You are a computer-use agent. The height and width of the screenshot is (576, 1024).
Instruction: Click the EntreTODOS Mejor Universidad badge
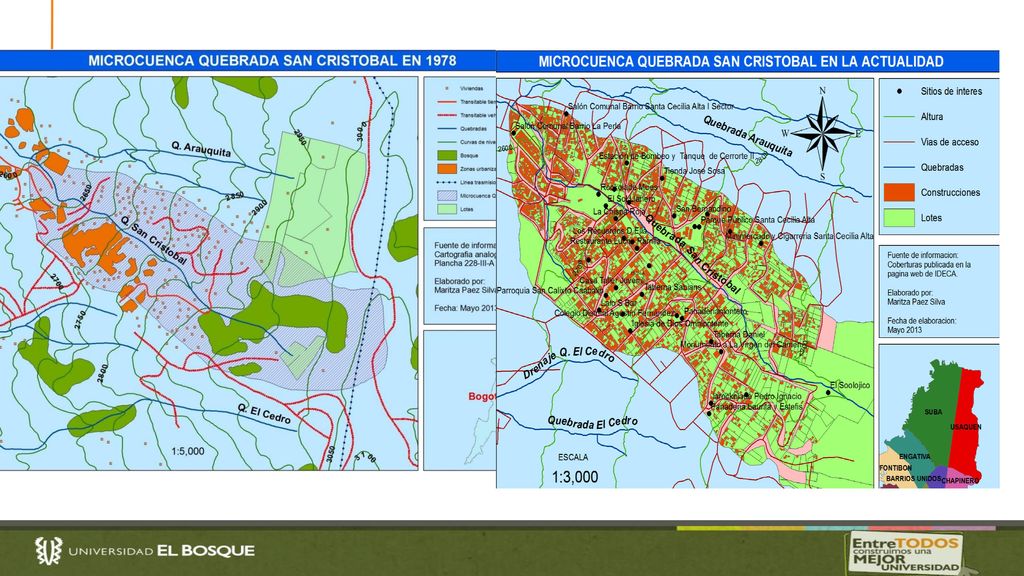click(906, 552)
